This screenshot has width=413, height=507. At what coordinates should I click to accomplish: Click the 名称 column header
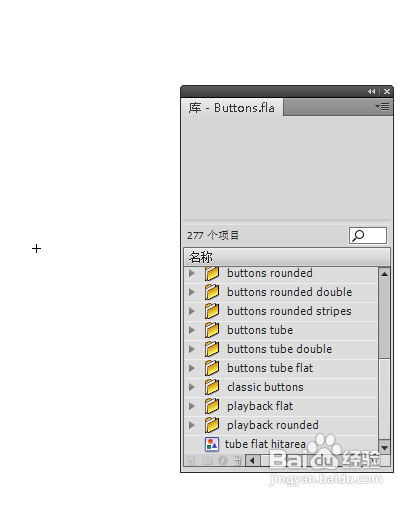point(287,257)
